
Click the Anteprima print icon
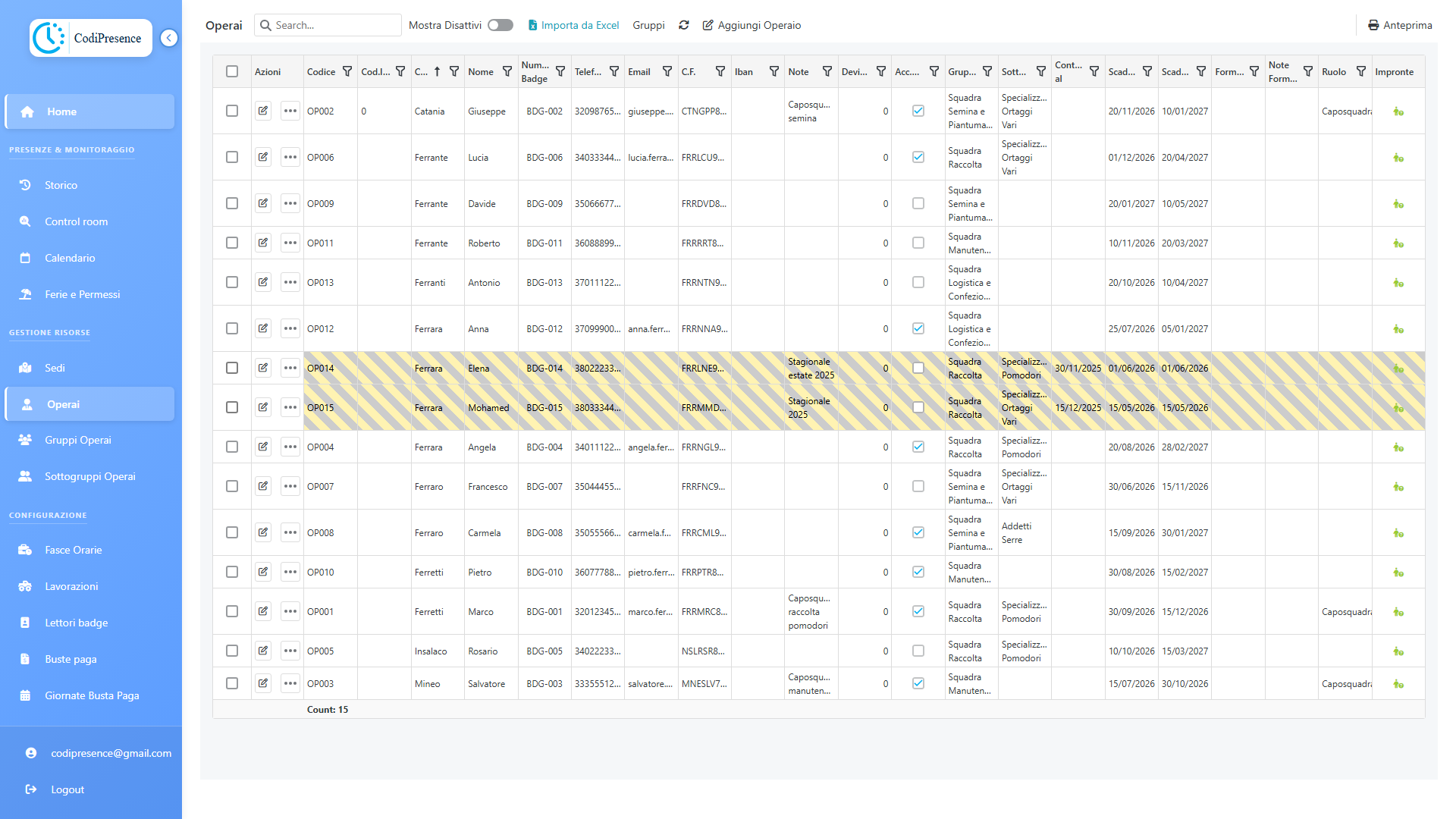coord(1373,25)
